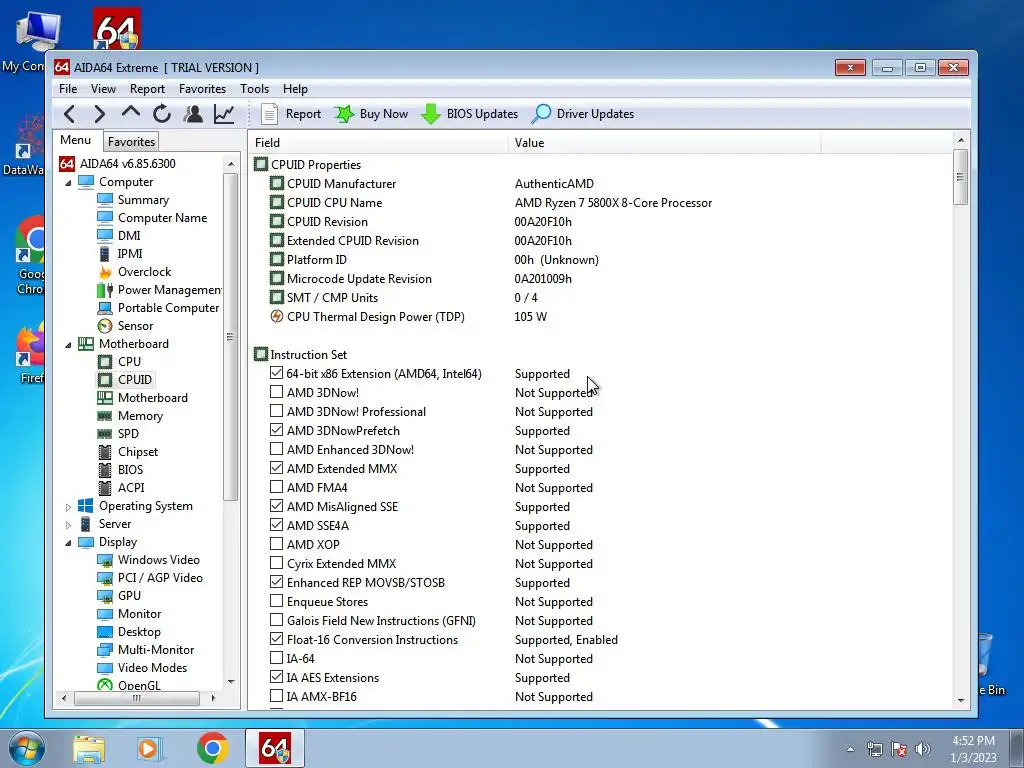The height and width of the screenshot is (768, 1024).
Task: Click the main list vertical scrollbar thumb
Action: pyautogui.click(x=960, y=177)
